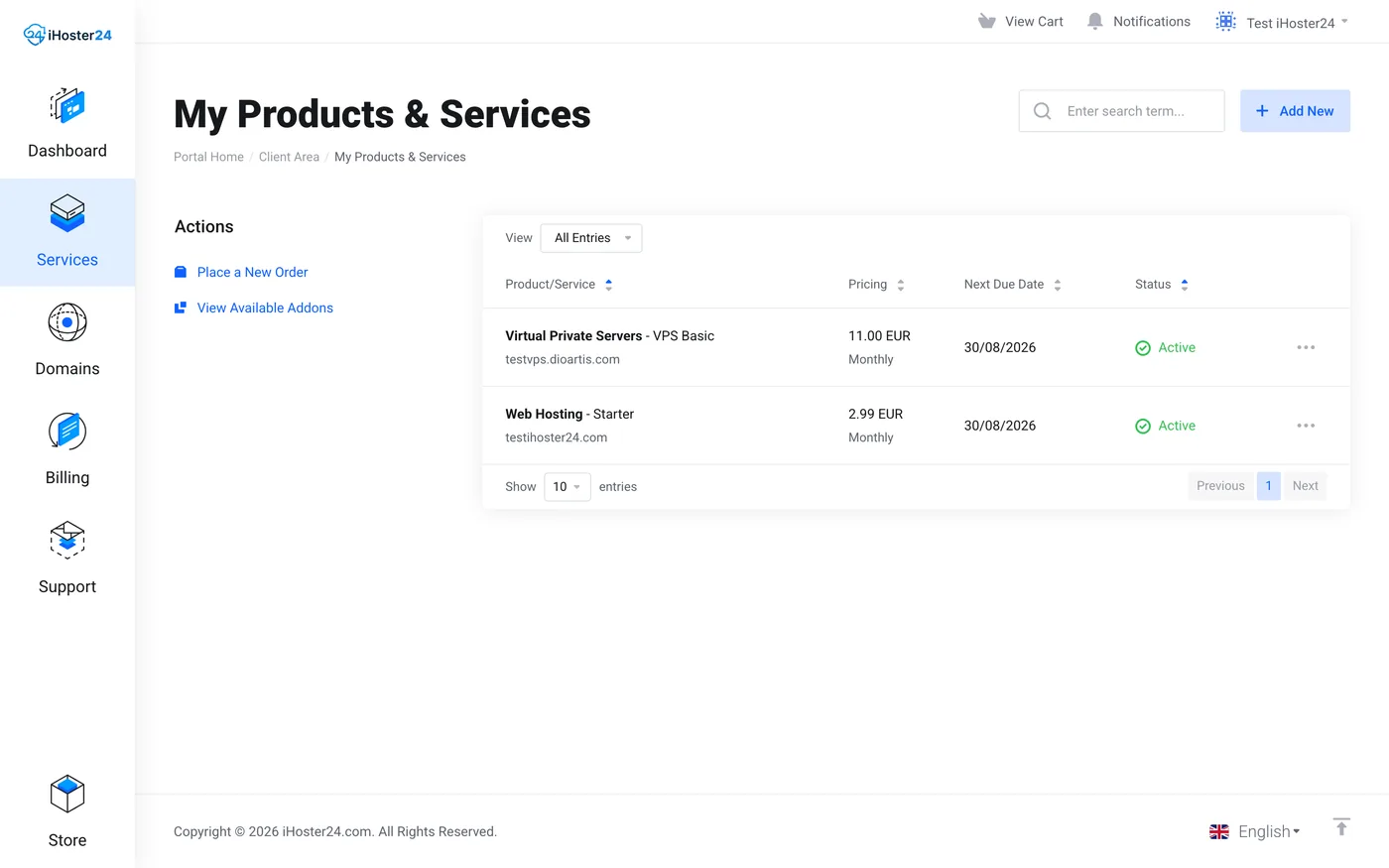The image size is (1389, 868).
Task: Click the testvps.dioartis.com domain text
Action: 563,359
